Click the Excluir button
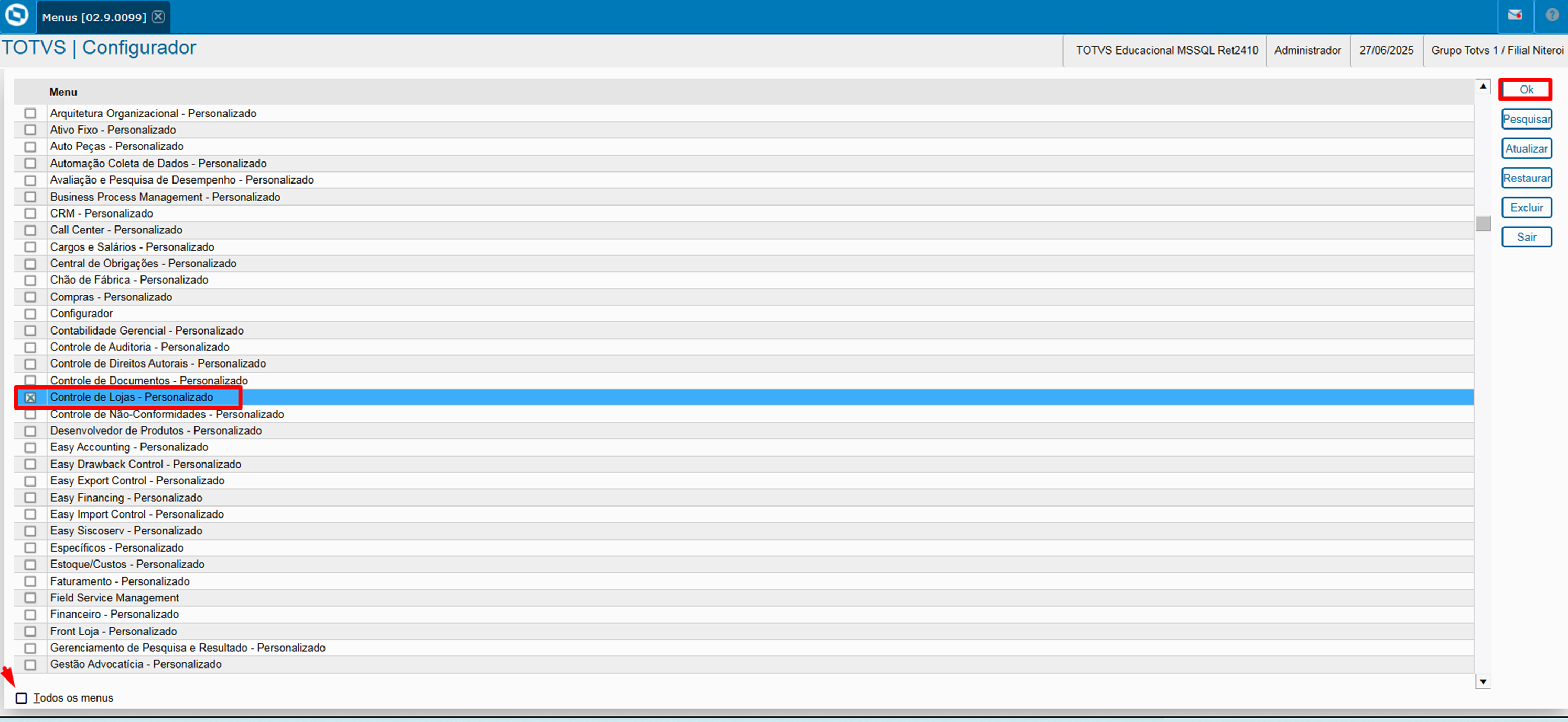Image resolution: width=1568 pixels, height=722 pixels. 1526,208
